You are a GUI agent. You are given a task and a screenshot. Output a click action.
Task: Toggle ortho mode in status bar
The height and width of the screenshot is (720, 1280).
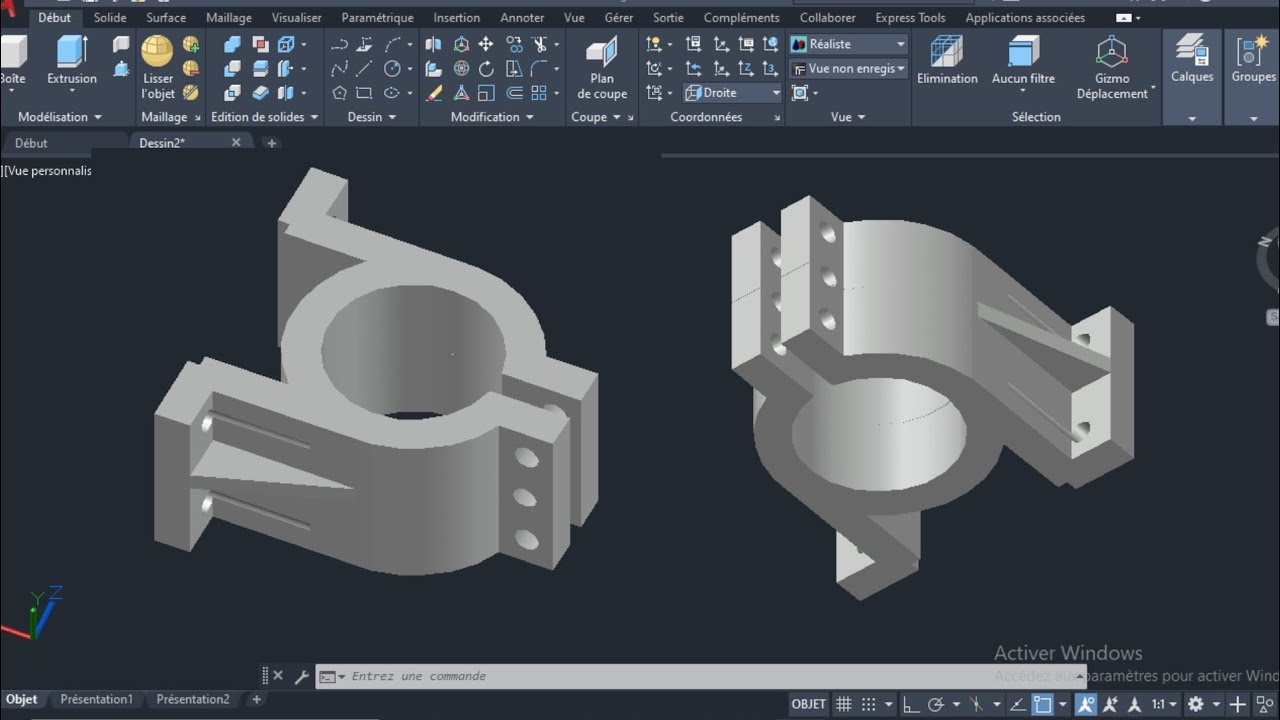coord(911,704)
